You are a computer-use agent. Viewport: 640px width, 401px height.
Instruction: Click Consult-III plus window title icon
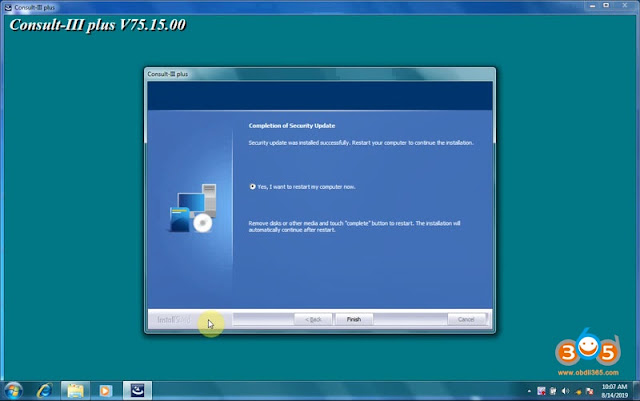8,7
